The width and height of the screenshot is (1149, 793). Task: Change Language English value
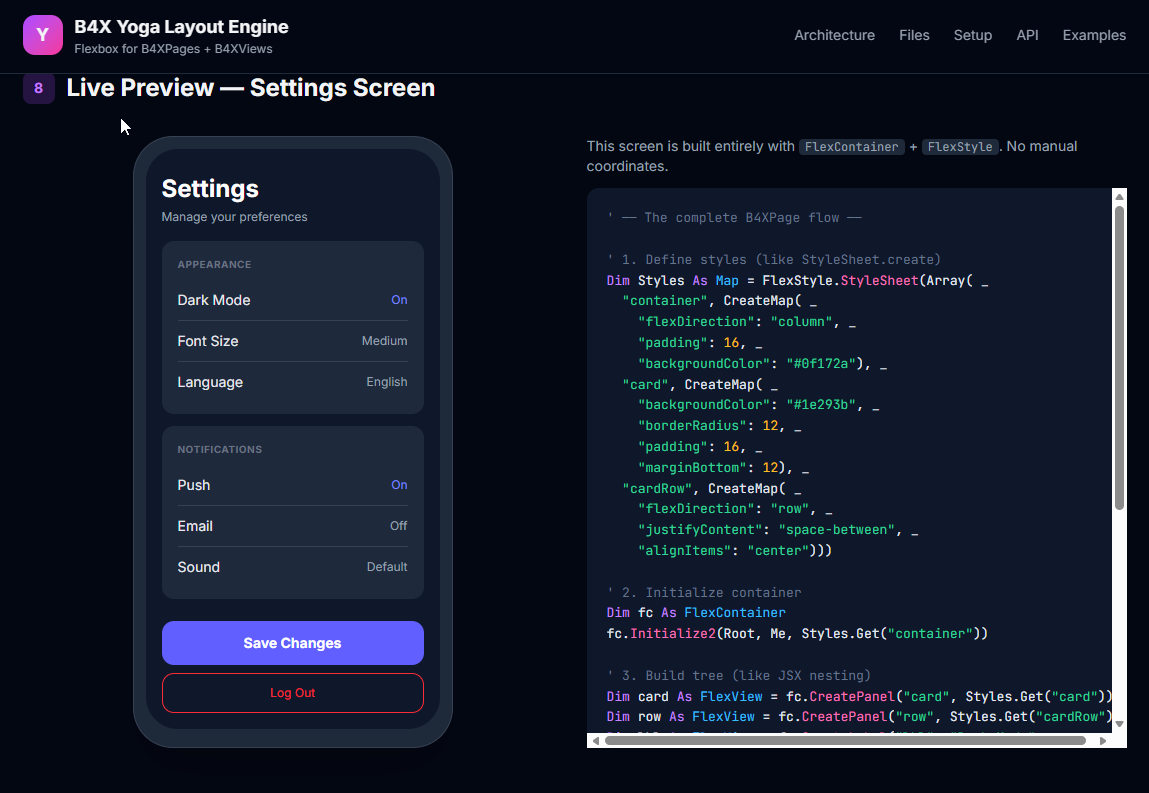point(386,382)
